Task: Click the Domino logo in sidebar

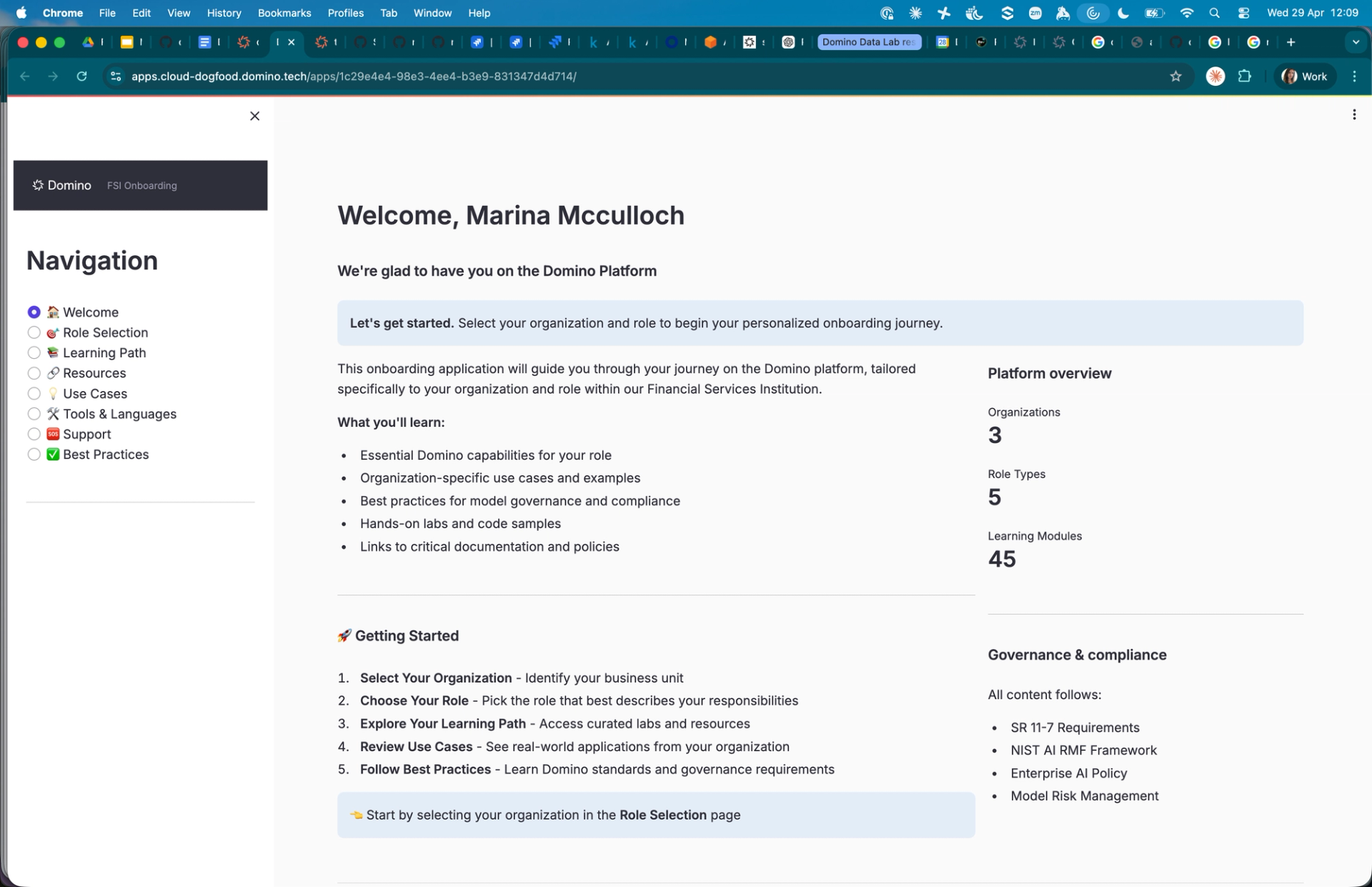Action: pos(62,185)
